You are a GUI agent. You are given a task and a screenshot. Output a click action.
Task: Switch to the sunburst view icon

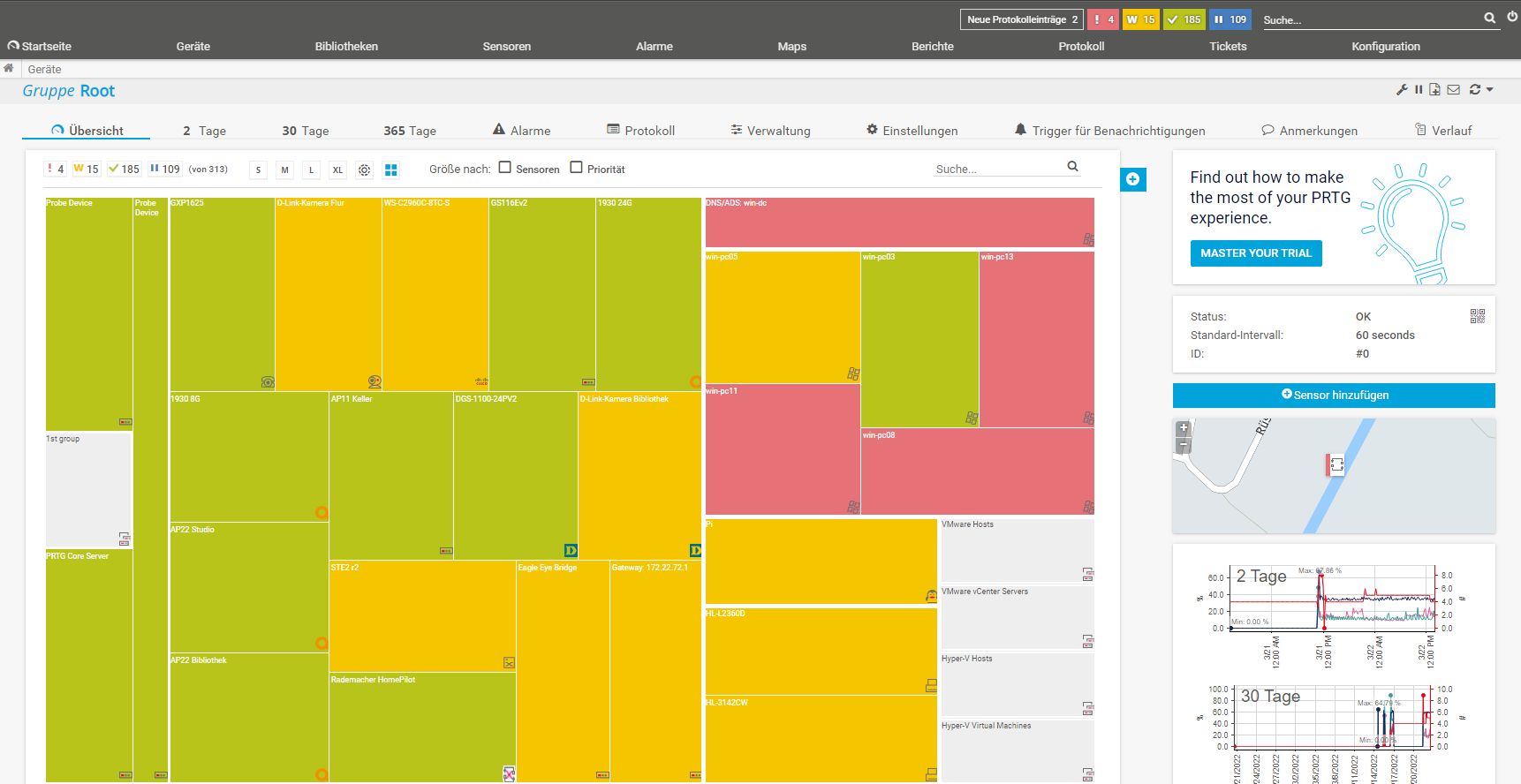point(364,170)
